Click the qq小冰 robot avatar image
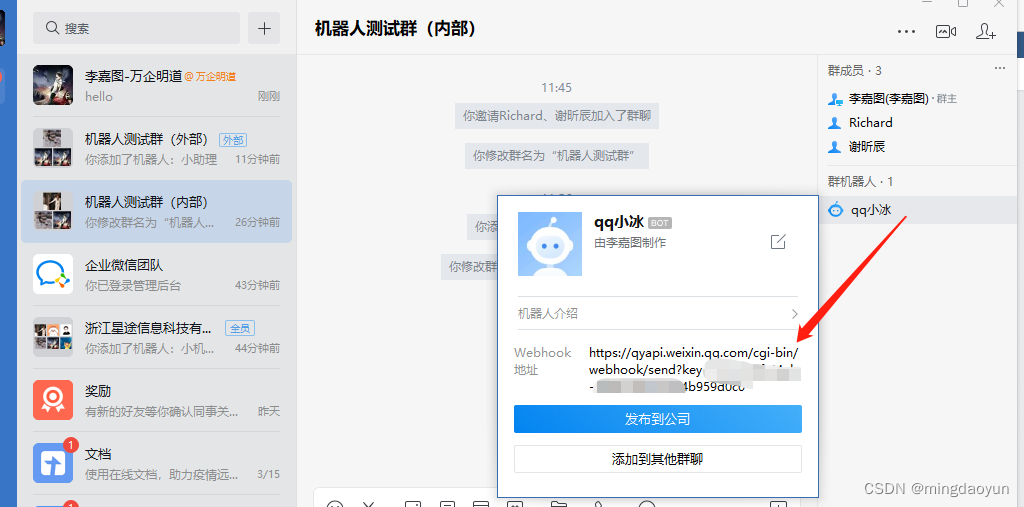The height and width of the screenshot is (507, 1024). pos(550,244)
